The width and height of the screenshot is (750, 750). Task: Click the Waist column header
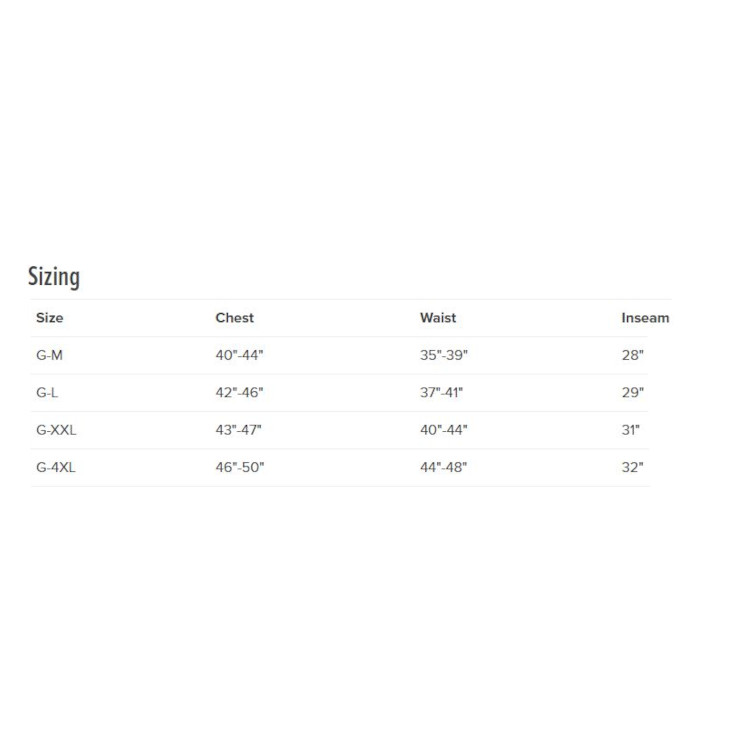click(x=438, y=318)
